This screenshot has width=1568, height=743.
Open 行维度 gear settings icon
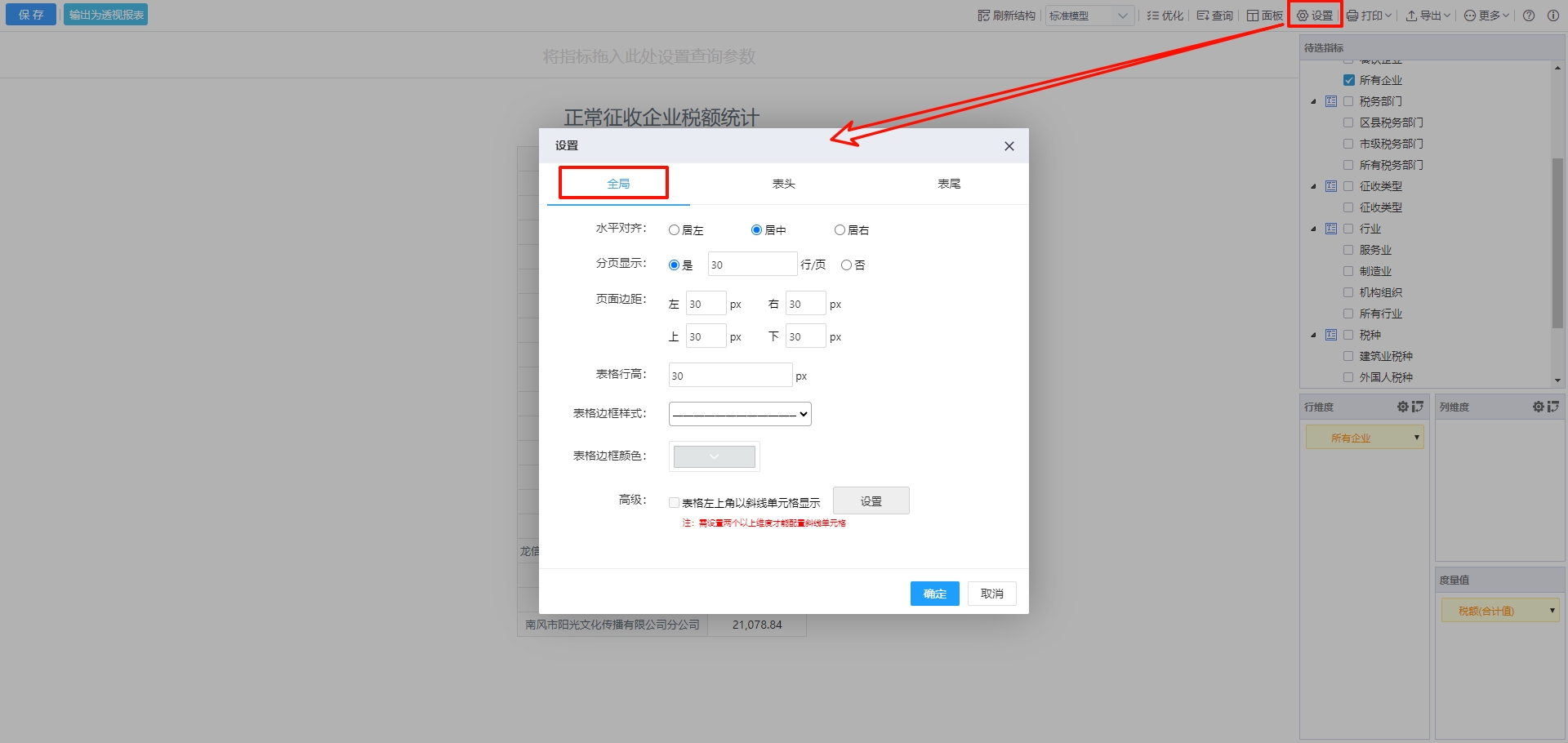(1402, 407)
